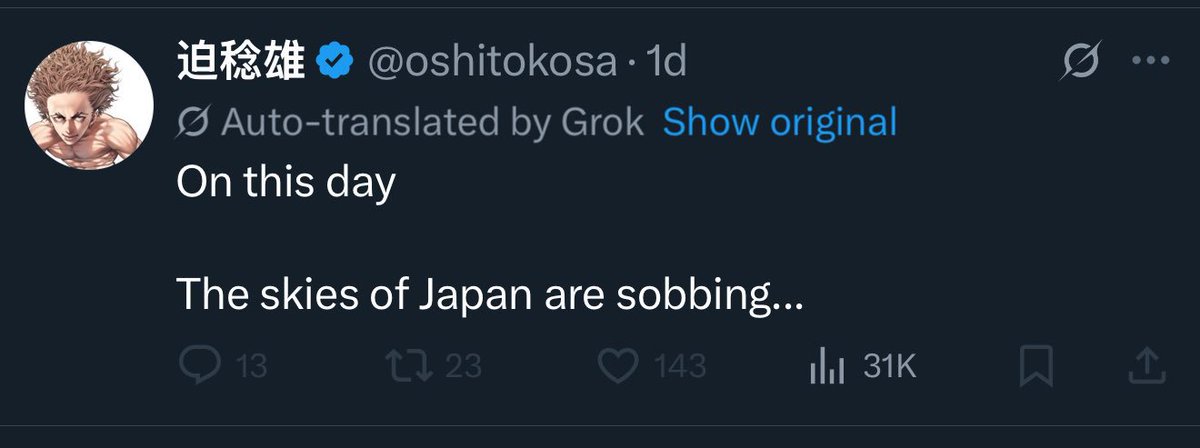Viewport: 1200px width, 448px height.
Task: Open the tweet text about skies of Japan
Action: pos(490,296)
